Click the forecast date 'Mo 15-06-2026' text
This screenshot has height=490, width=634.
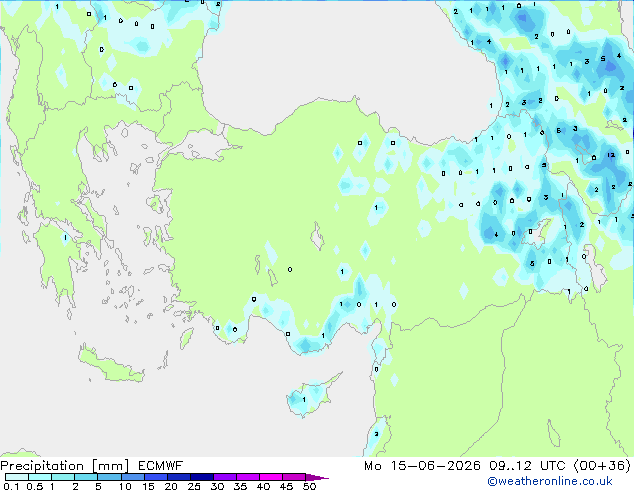tap(422, 466)
